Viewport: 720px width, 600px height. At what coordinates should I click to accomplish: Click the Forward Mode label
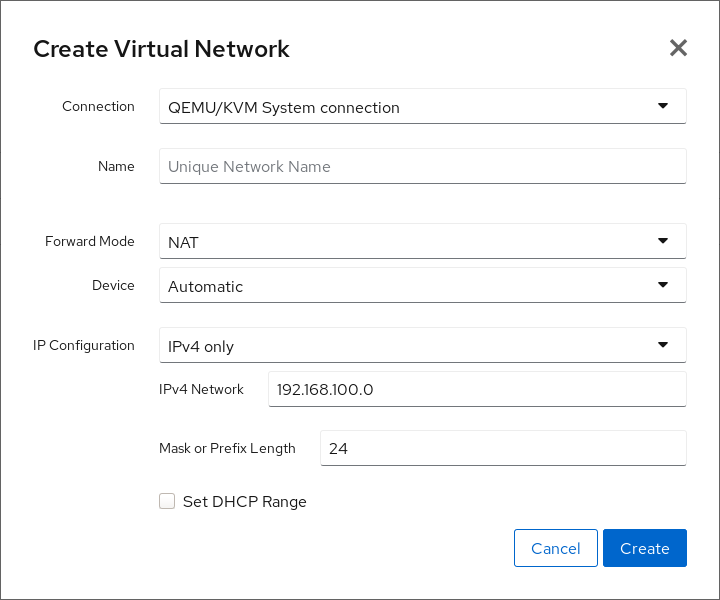point(90,241)
